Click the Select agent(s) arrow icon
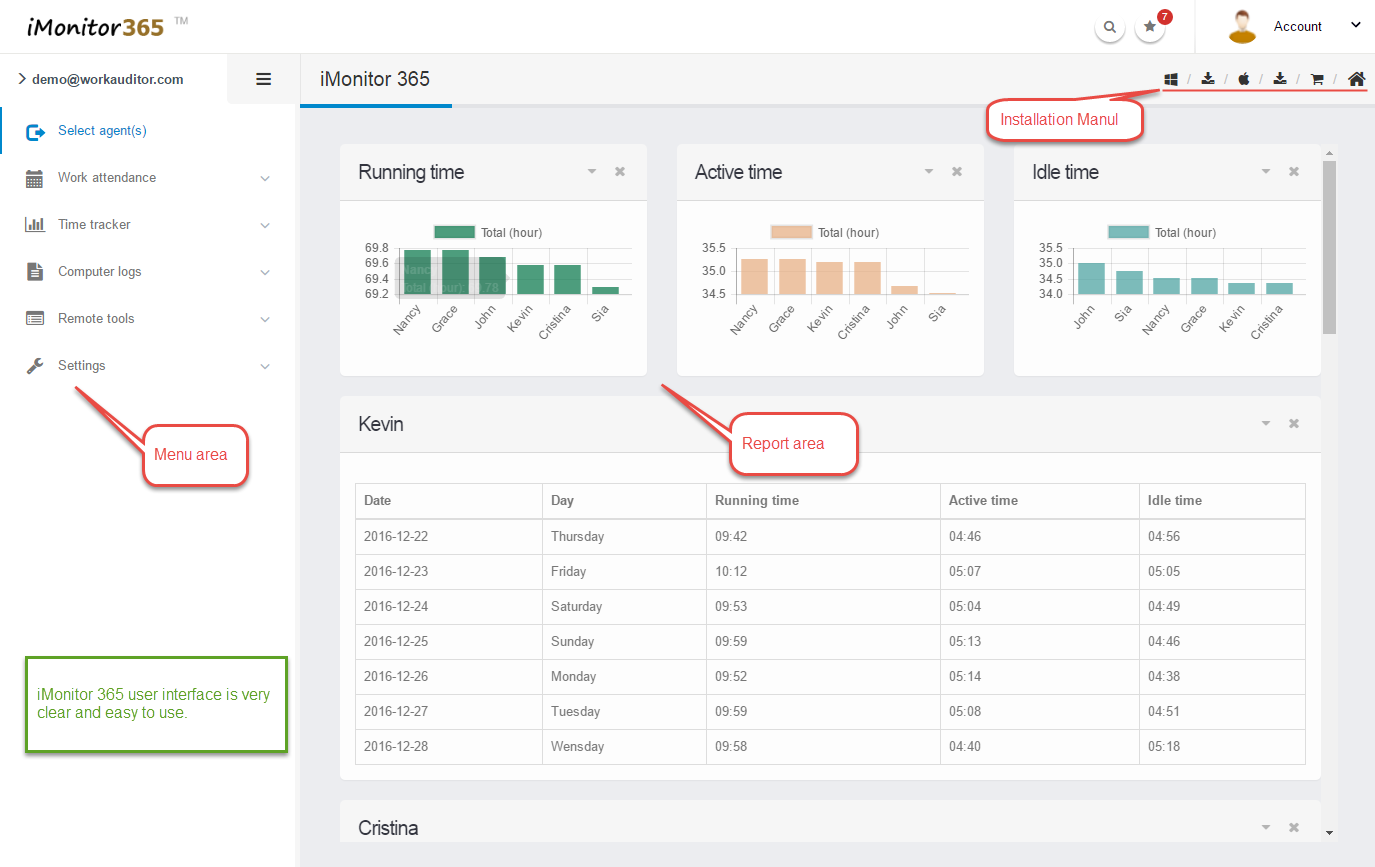 (x=35, y=132)
